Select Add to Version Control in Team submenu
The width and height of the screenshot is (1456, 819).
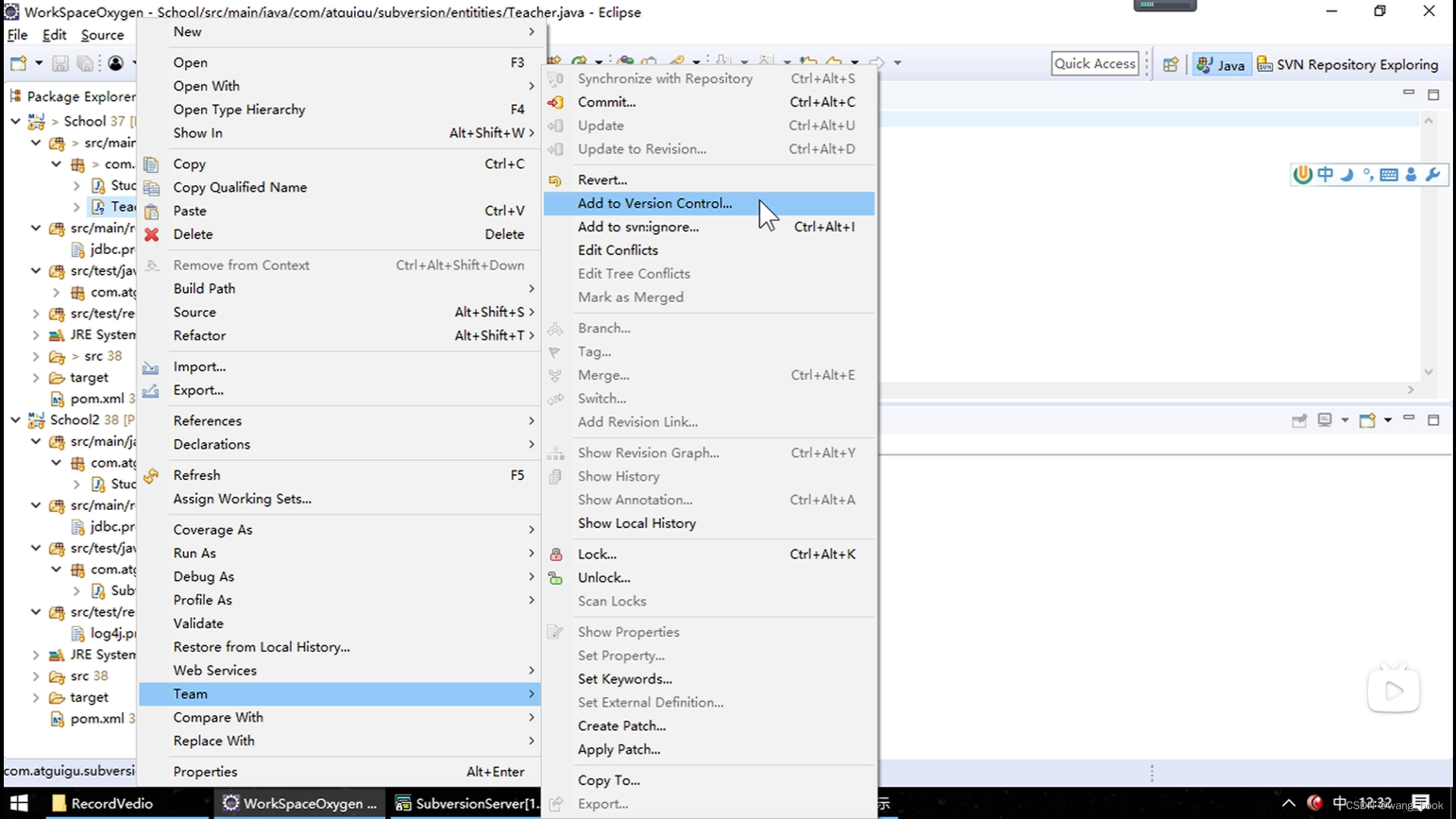708,203
